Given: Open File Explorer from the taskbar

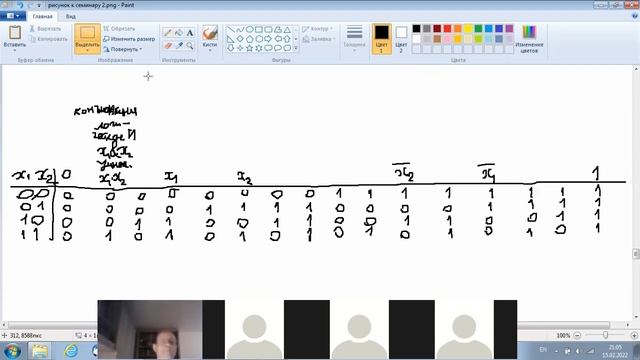Looking at the screenshot, I should click(40, 351).
